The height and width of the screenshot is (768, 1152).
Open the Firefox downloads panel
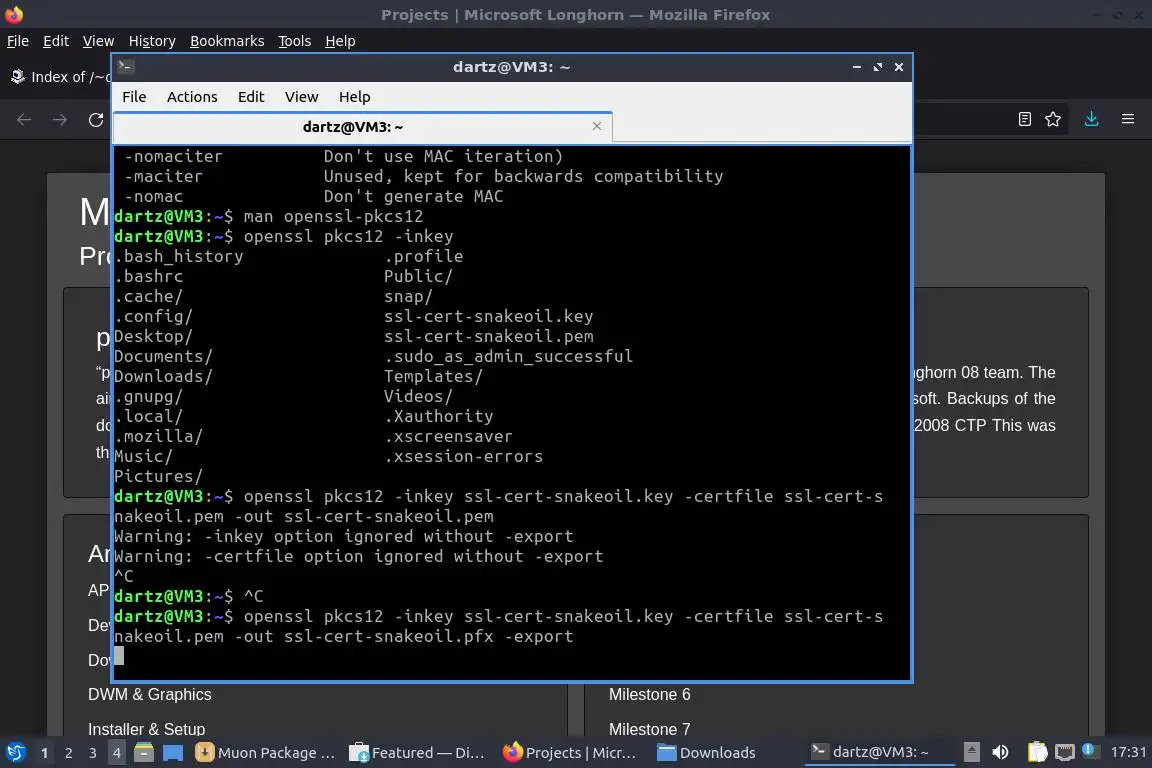pyautogui.click(x=1091, y=119)
